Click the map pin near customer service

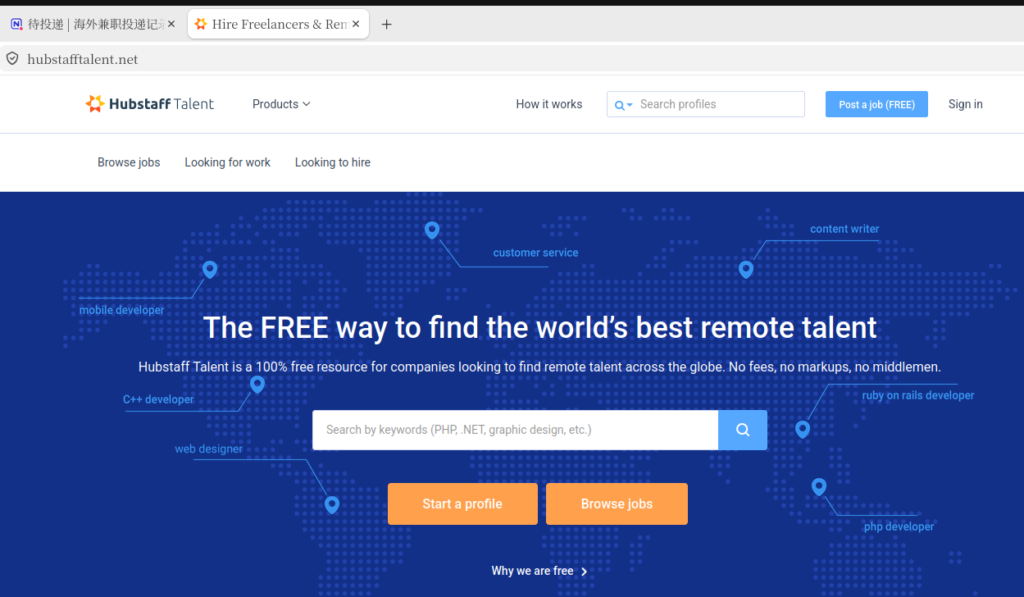(432, 230)
